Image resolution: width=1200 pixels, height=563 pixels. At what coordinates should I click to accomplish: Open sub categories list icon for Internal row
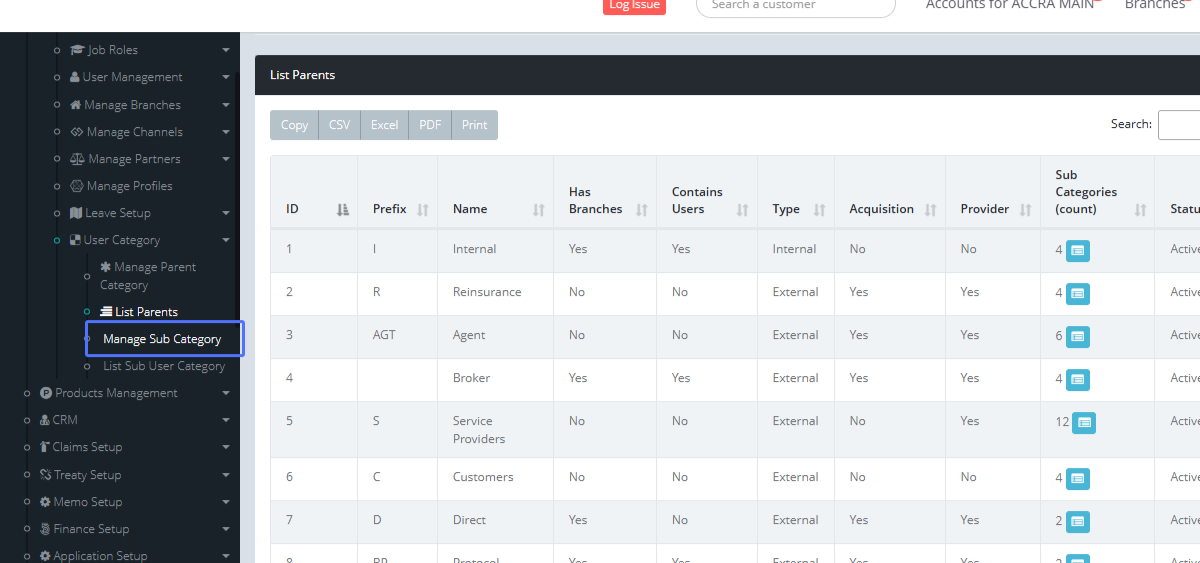click(1077, 251)
